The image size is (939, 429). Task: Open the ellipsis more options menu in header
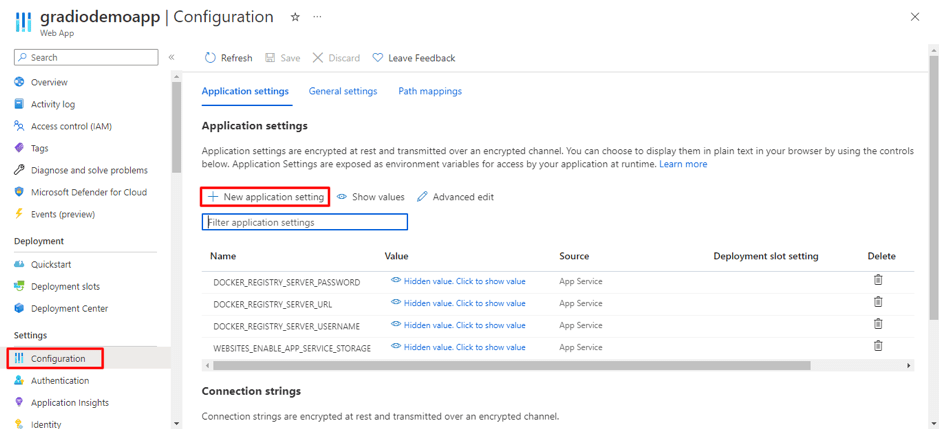(x=318, y=17)
